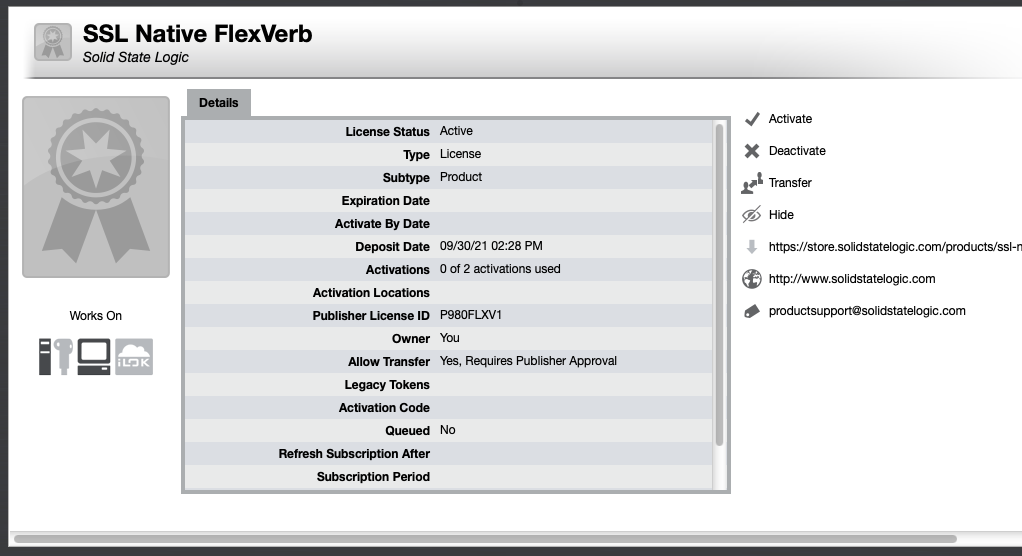Viewport: 1022px width, 556px height.
Task: Click the iLok Cloud icon
Action: 134,357
